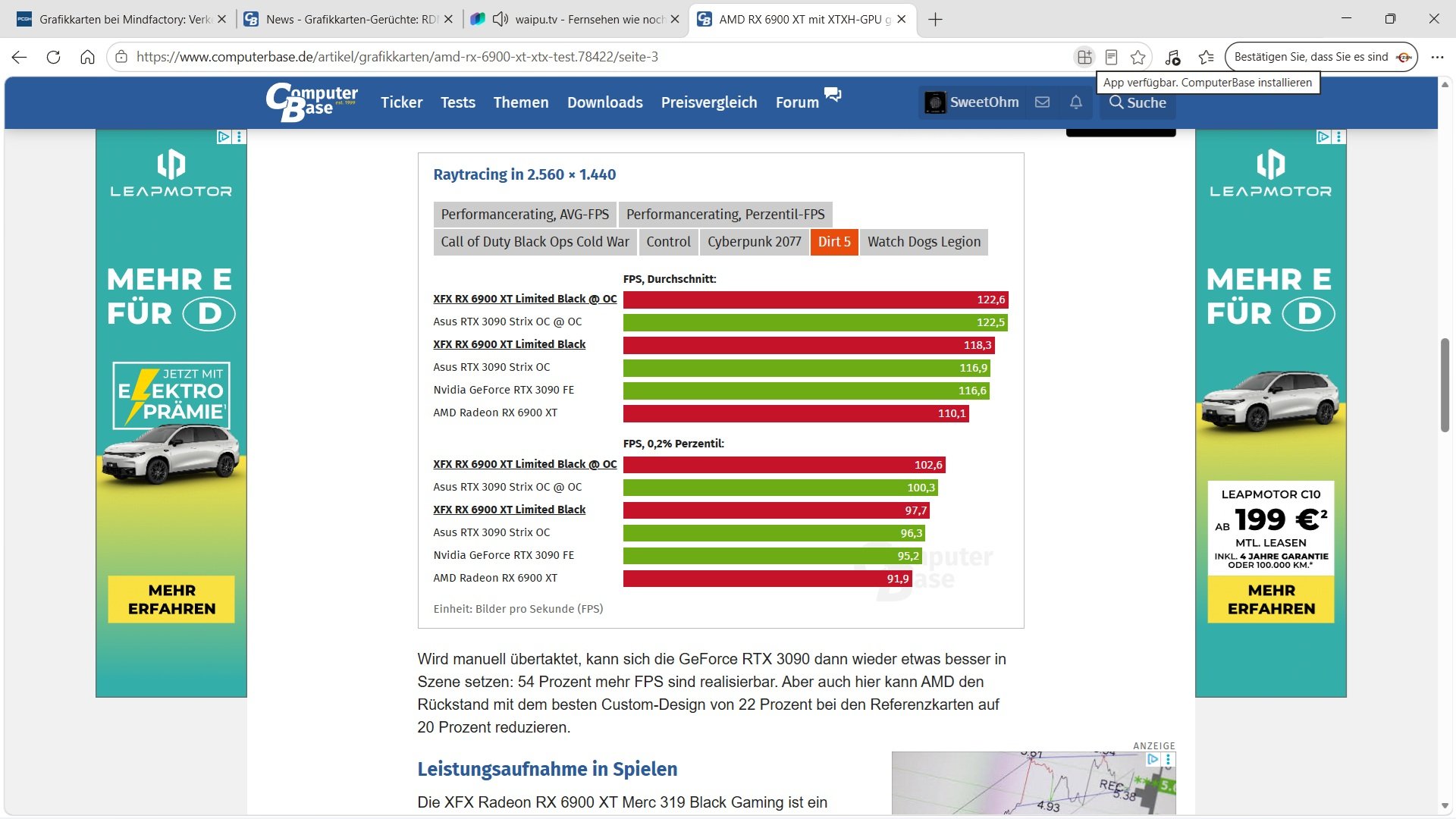Click the scrollbar down arrow
Image resolution: width=1456 pixels, height=819 pixels.
[1445, 805]
